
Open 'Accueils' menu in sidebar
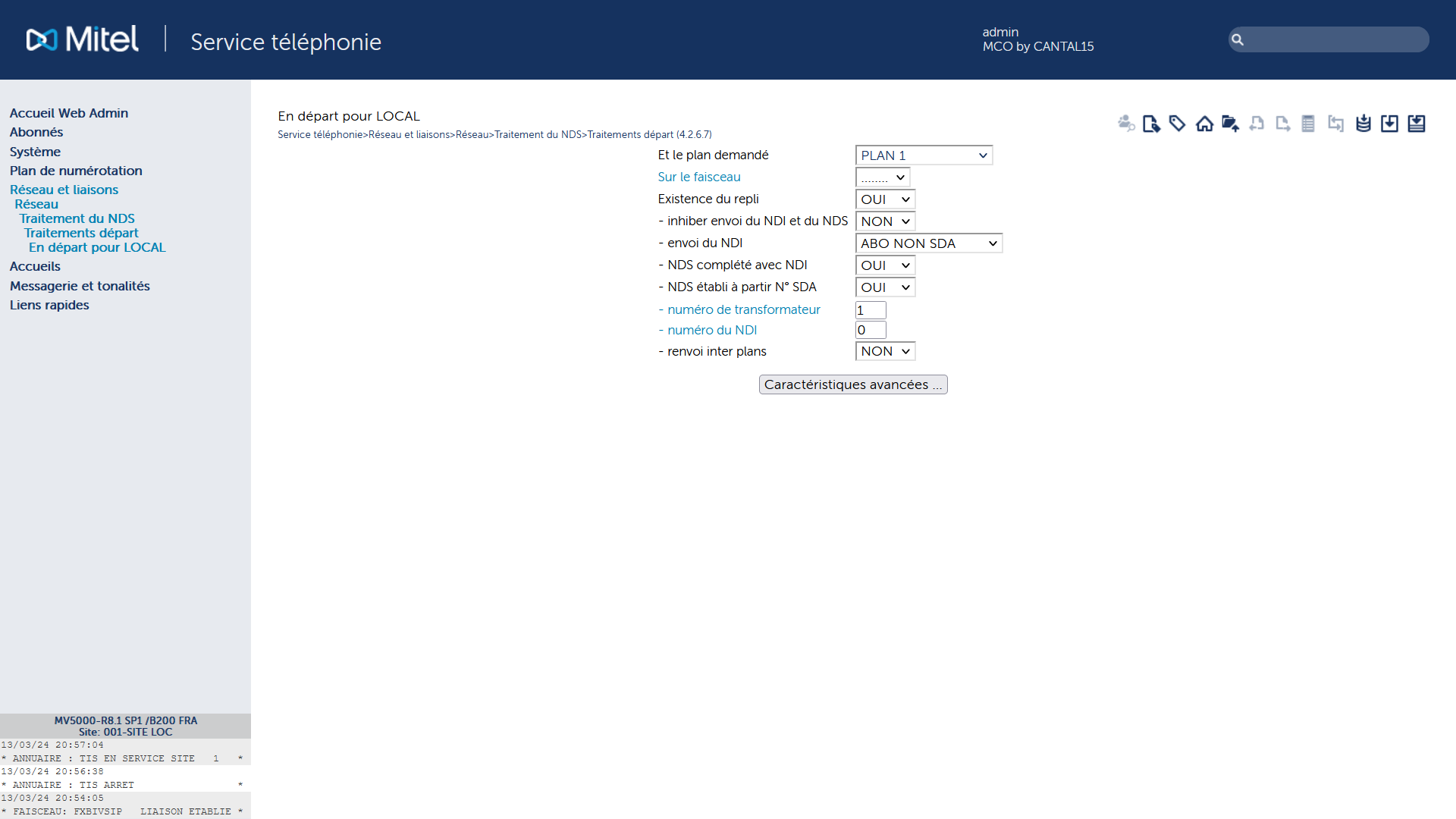pos(35,266)
